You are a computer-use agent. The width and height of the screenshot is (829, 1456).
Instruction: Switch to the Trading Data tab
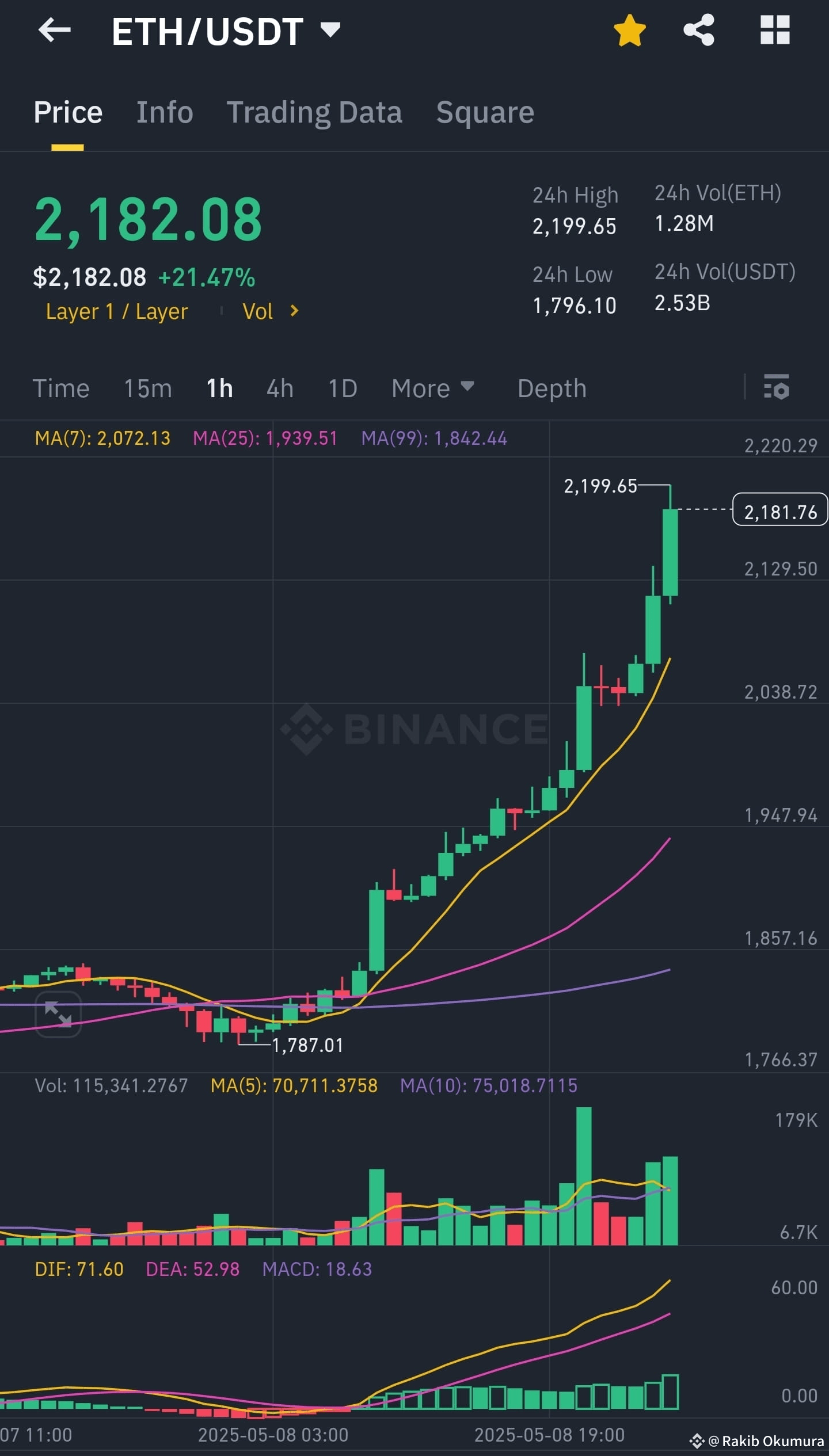point(314,112)
